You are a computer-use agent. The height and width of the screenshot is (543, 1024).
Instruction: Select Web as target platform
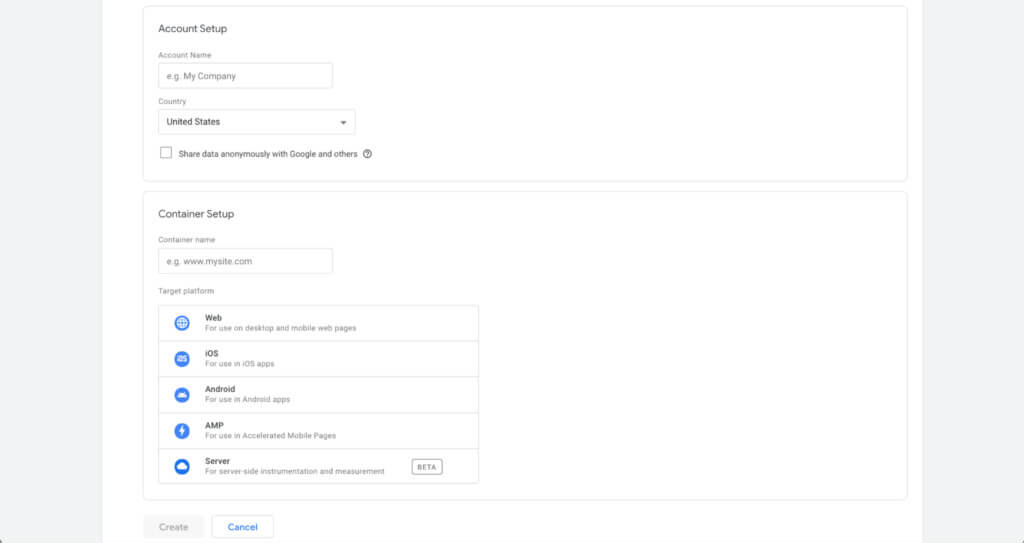click(318, 323)
